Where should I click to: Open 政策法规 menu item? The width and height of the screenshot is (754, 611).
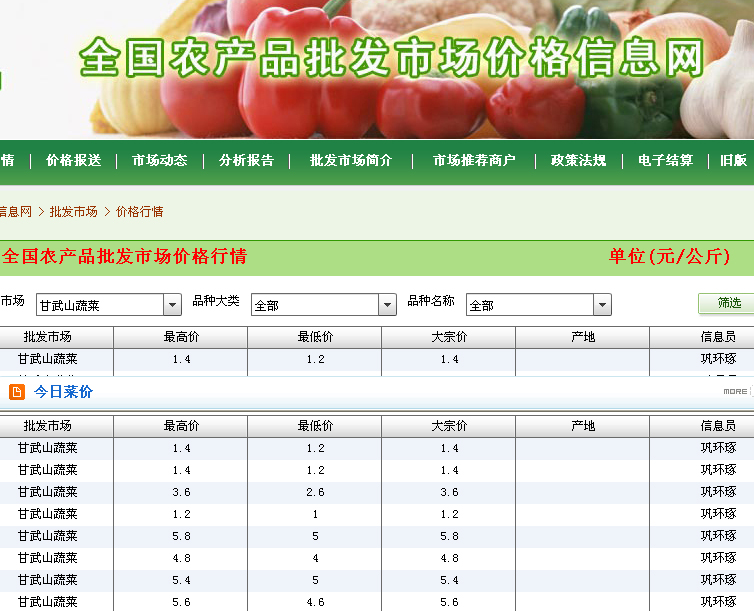coord(578,161)
